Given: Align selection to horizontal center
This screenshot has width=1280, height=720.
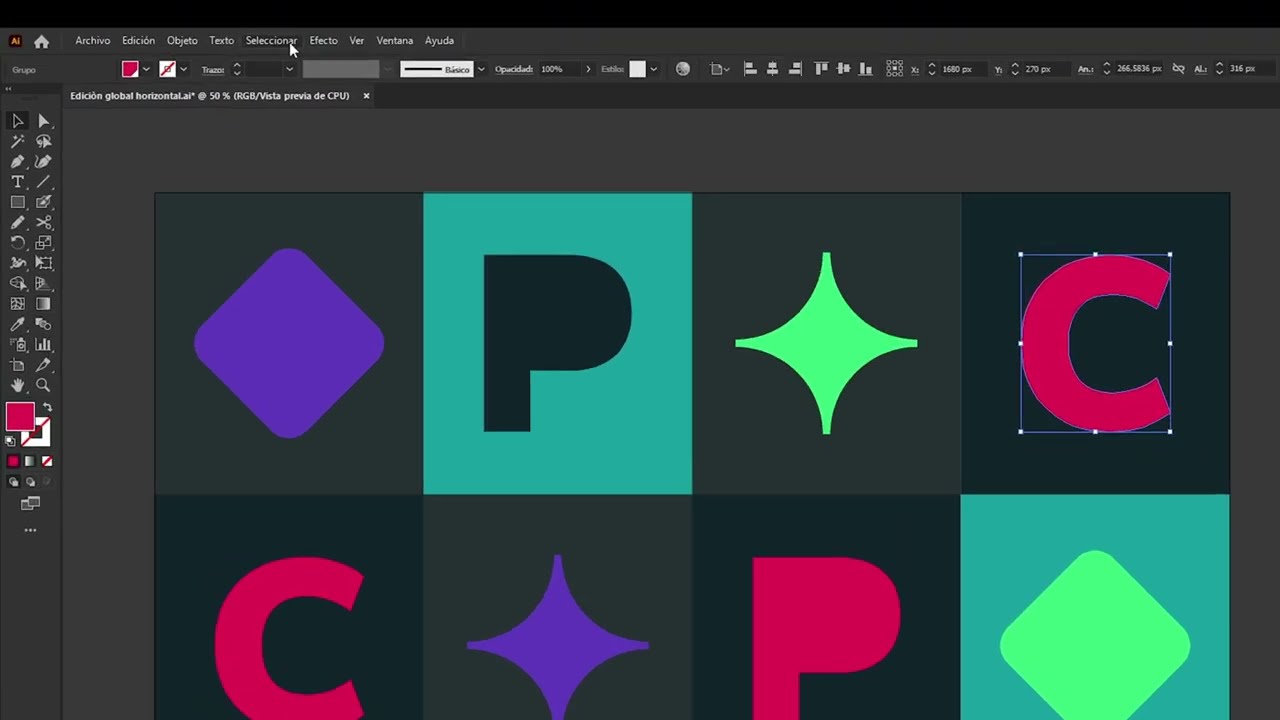Looking at the screenshot, I should [773, 69].
